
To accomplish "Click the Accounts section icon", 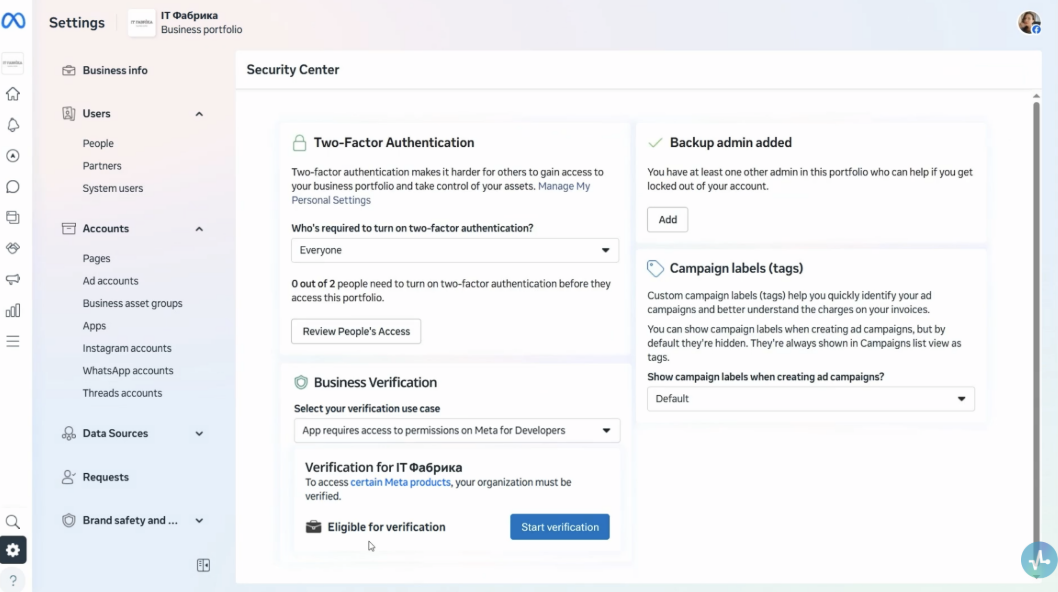I will [x=69, y=229].
